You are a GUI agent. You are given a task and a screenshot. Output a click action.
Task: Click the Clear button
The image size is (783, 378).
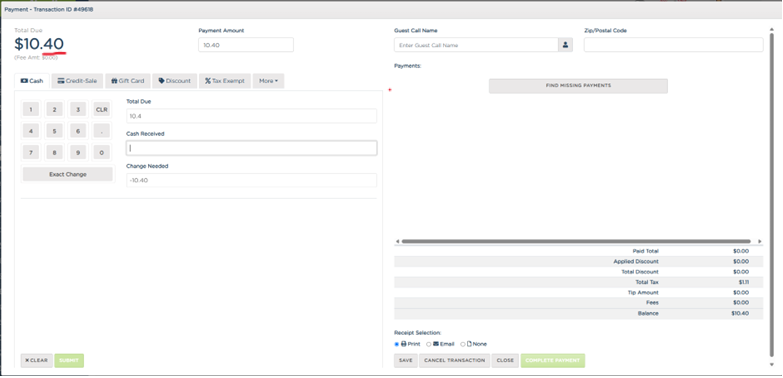pyautogui.click(x=36, y=361)
